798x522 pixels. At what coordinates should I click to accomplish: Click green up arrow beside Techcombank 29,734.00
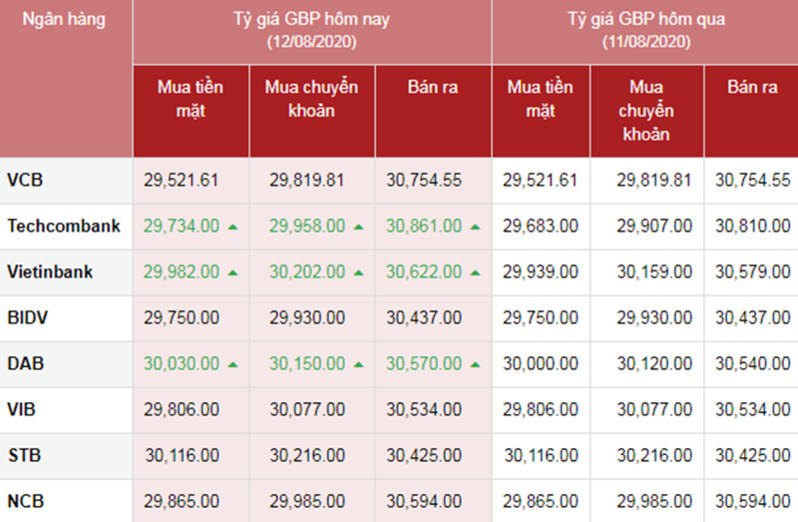[232, 227]
